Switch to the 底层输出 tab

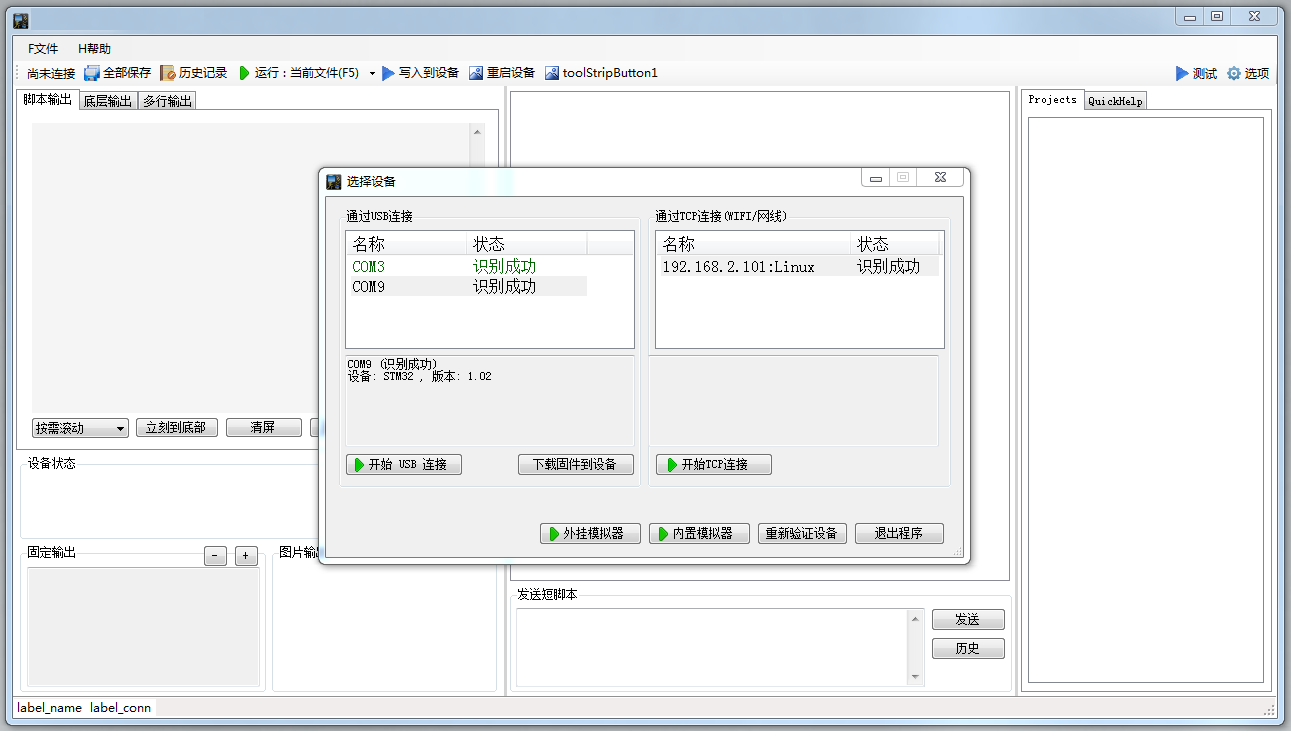coord(107,101)
